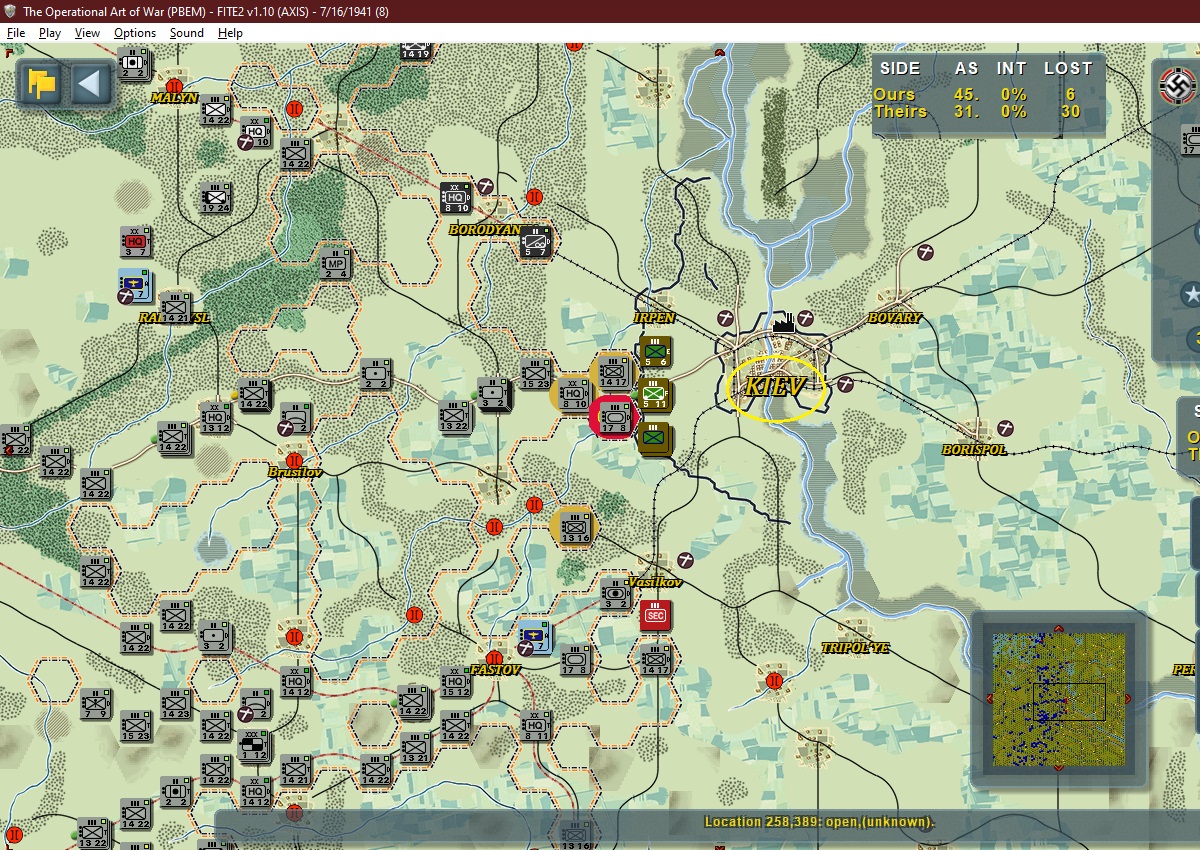Click the factory icon above Kiev
1200x850 pixels.
(x=783, y=322)
